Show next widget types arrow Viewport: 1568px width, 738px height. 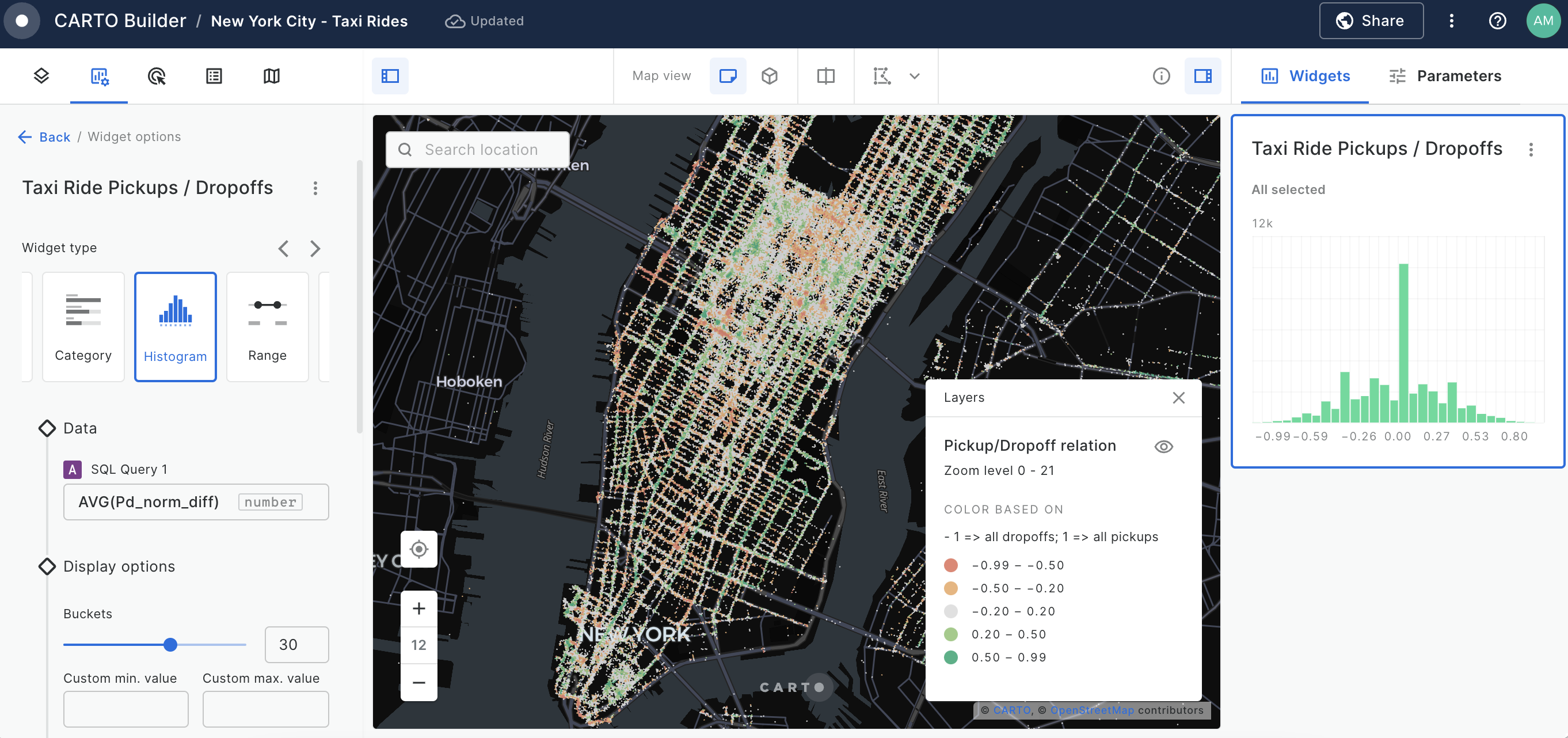click(315, 249)
